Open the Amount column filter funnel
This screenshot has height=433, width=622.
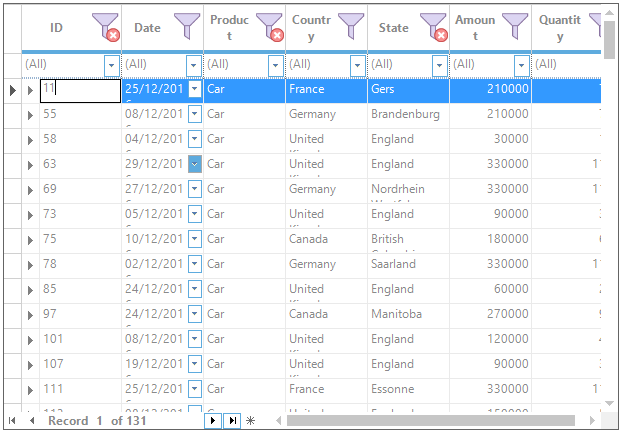pyautogui.click(x=514, y=26)
